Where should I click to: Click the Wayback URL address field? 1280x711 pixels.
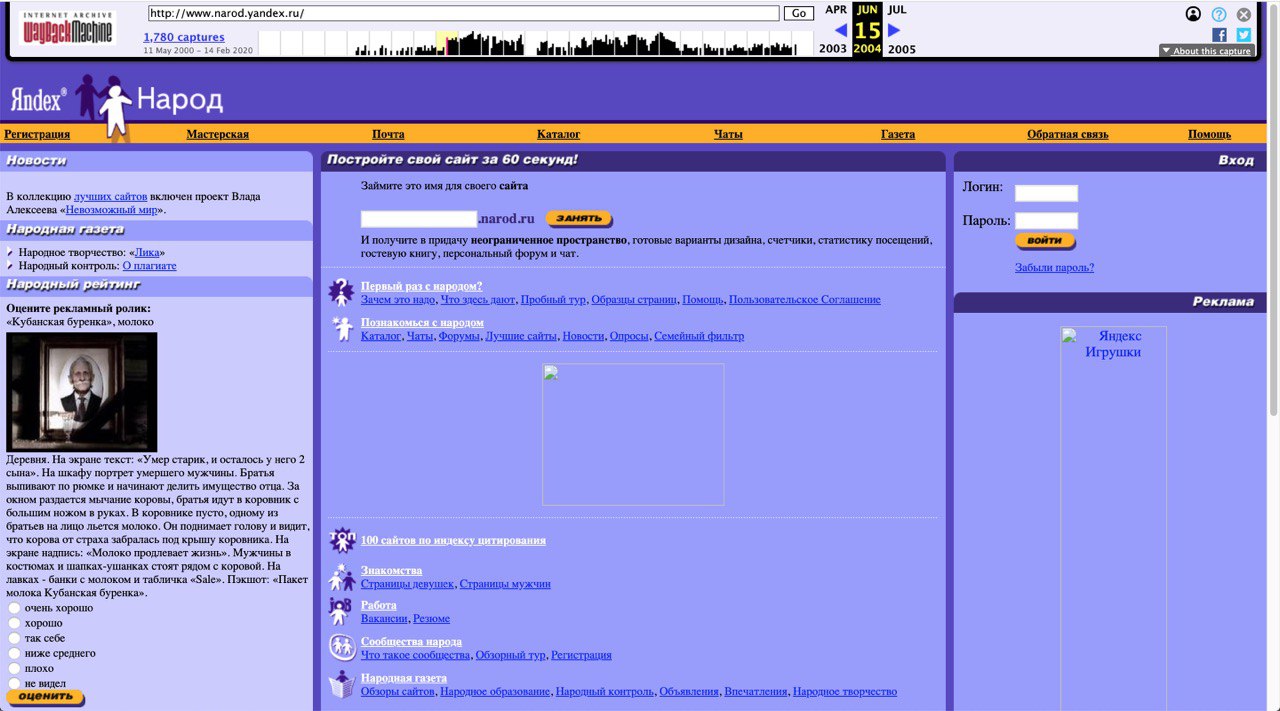(x=463, y=14)
